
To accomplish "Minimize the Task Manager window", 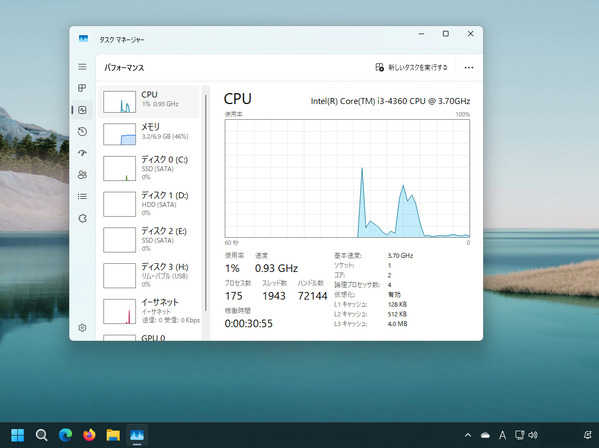I will point(421,34).
